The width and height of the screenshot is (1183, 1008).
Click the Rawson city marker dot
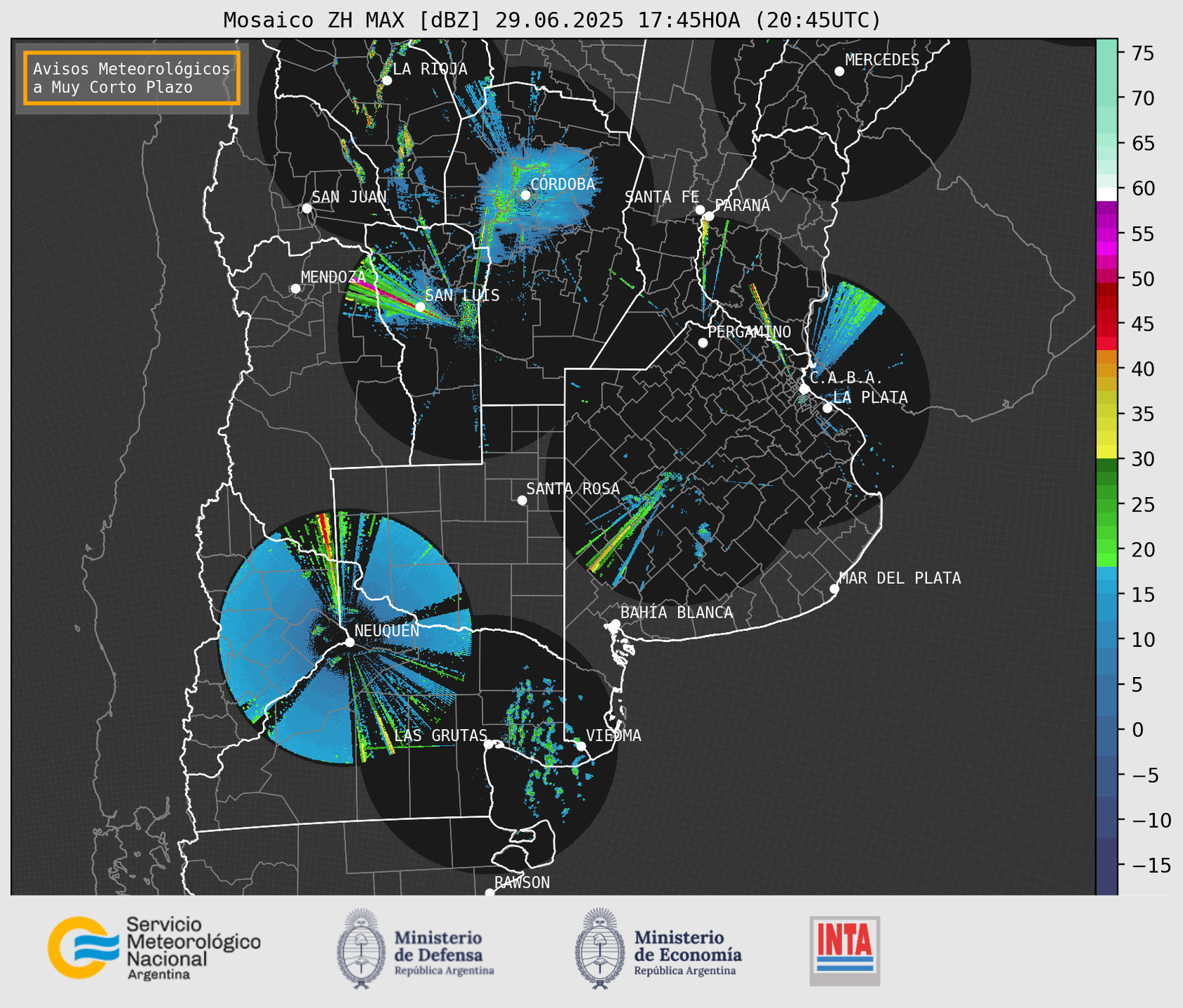tap(489, 892)
